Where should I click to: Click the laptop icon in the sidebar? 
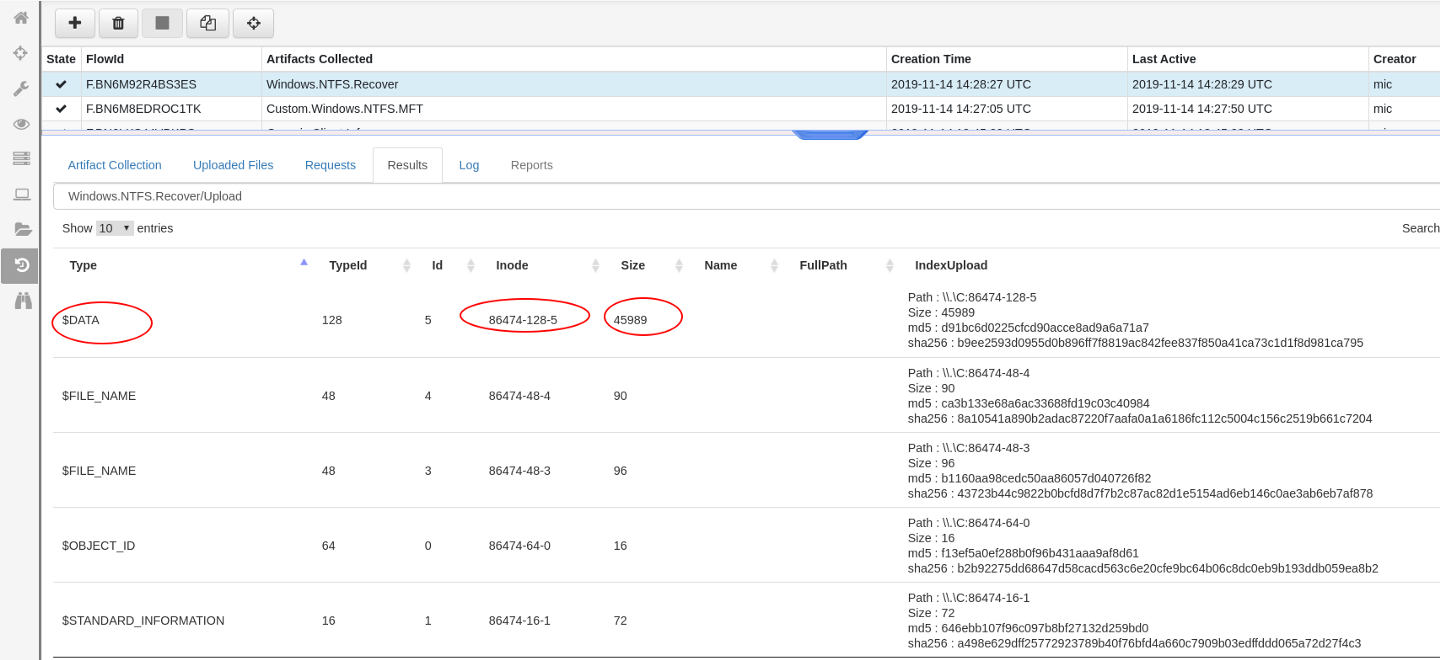click(x=21, y=194)
